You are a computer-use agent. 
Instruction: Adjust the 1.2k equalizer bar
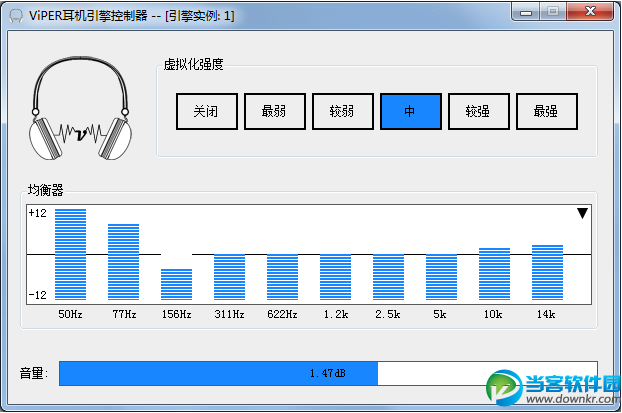point(336,277)
